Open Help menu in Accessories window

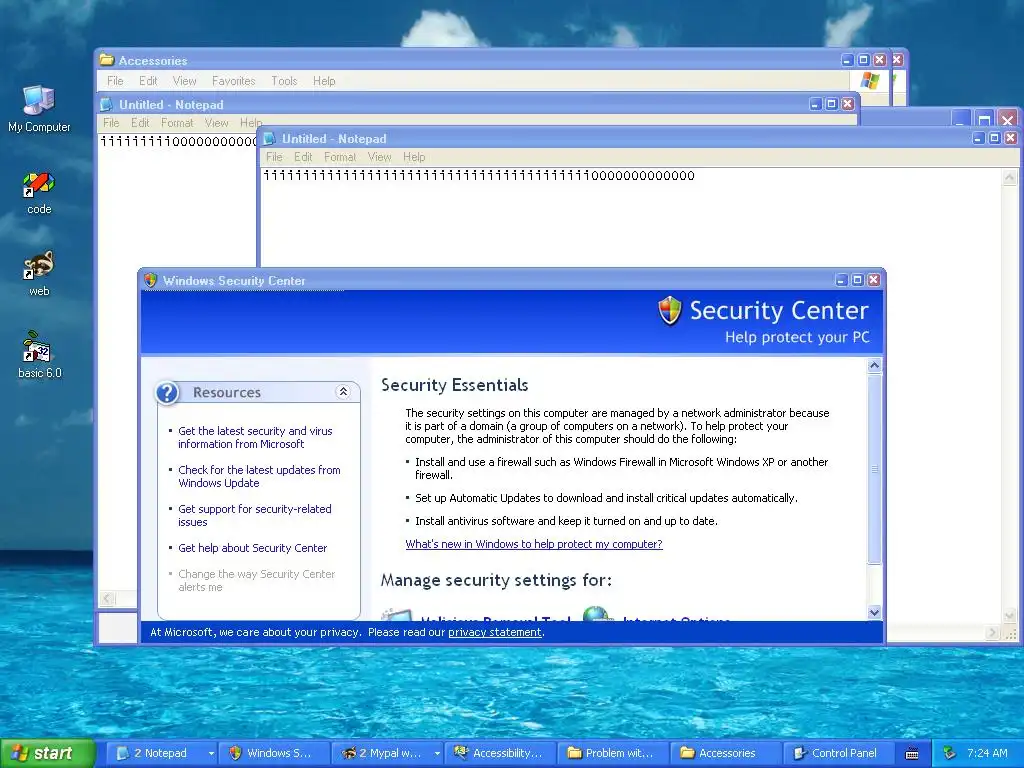324,81
